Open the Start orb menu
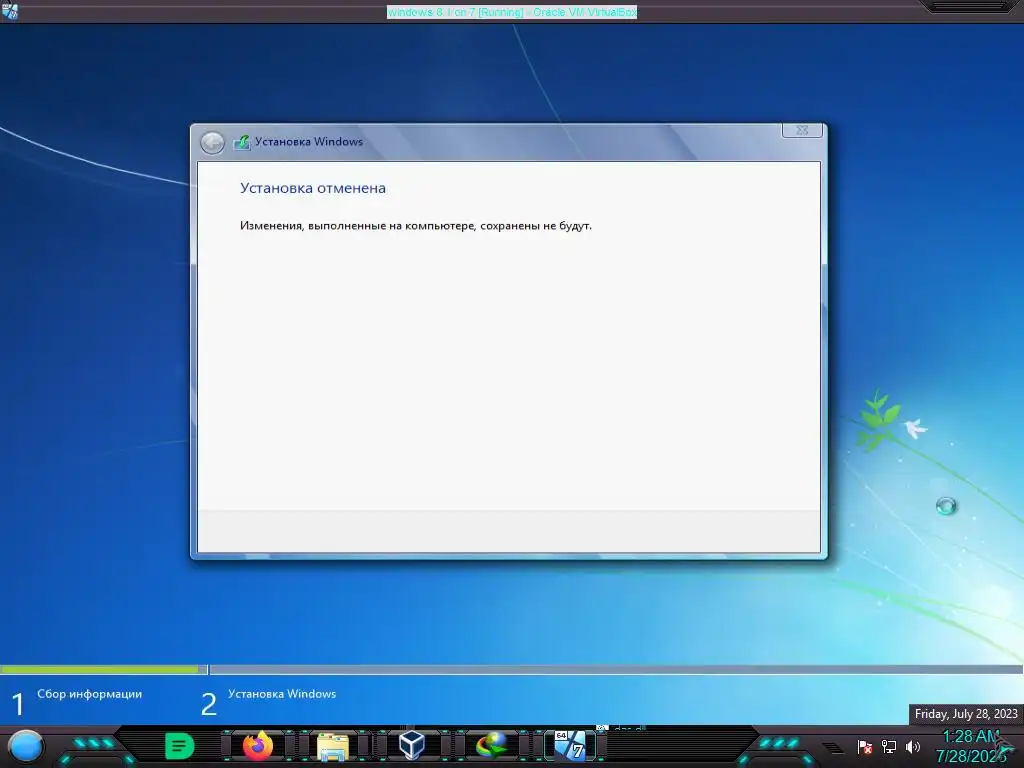 pos(25,746)
